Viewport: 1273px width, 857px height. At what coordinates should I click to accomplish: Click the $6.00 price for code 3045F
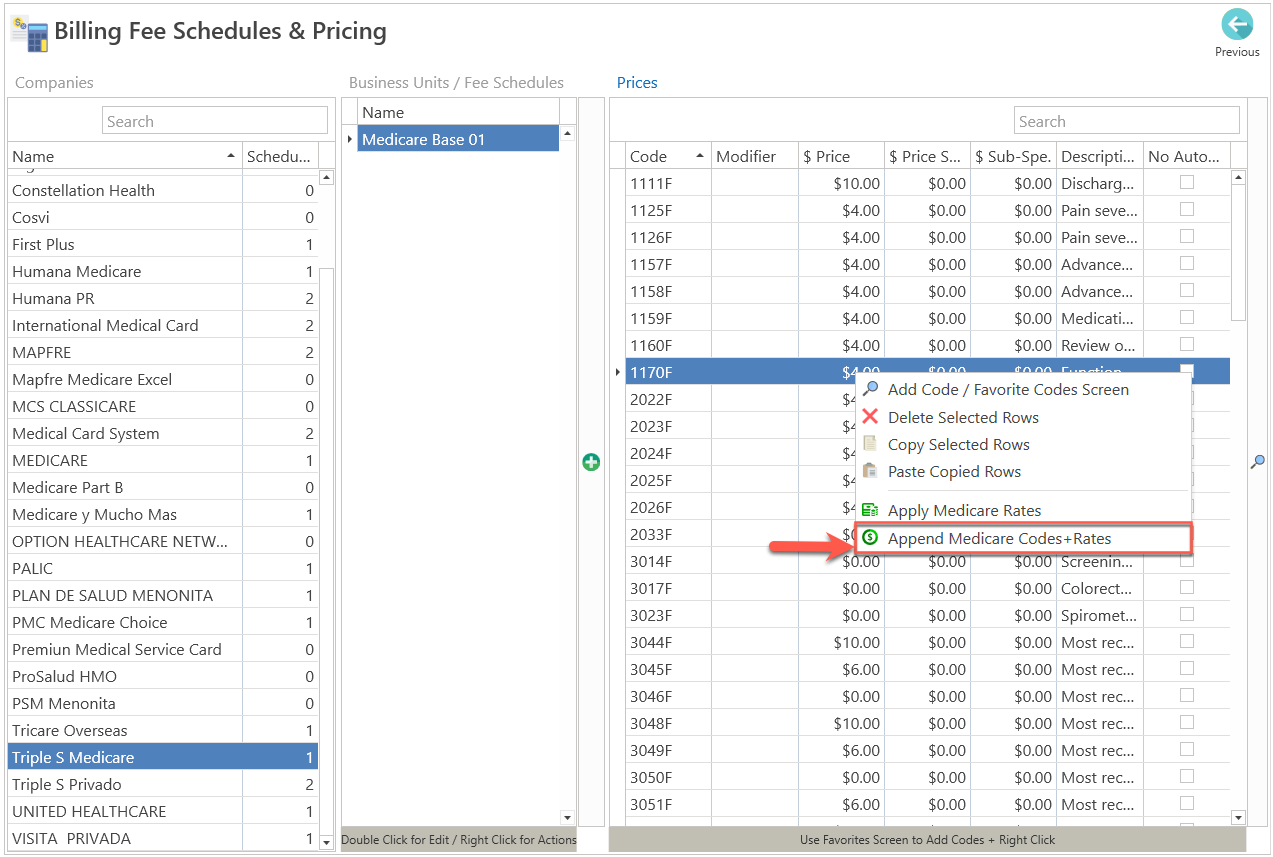pyautogui.click(x=841, y=669)
